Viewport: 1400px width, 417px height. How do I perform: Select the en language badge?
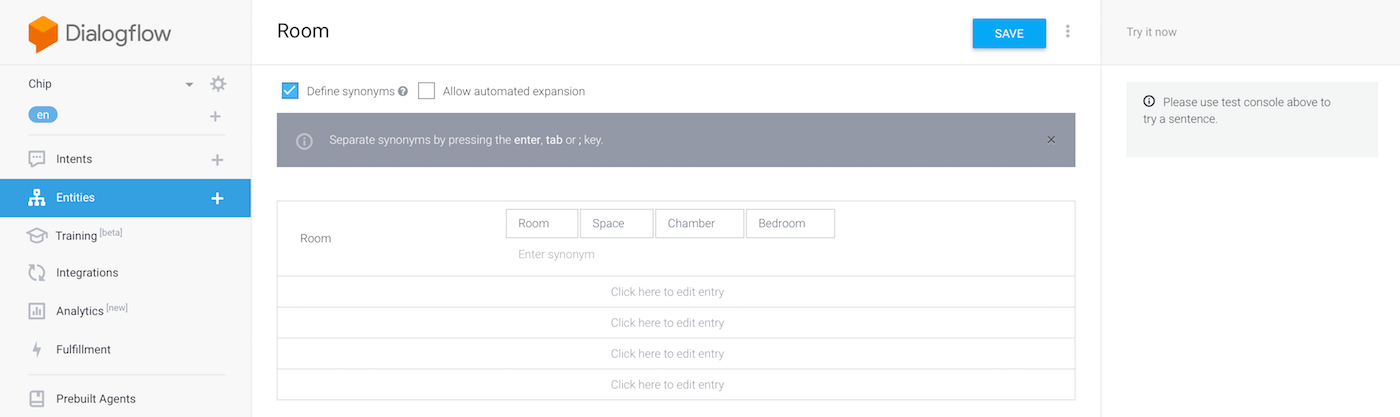(43, 115)
